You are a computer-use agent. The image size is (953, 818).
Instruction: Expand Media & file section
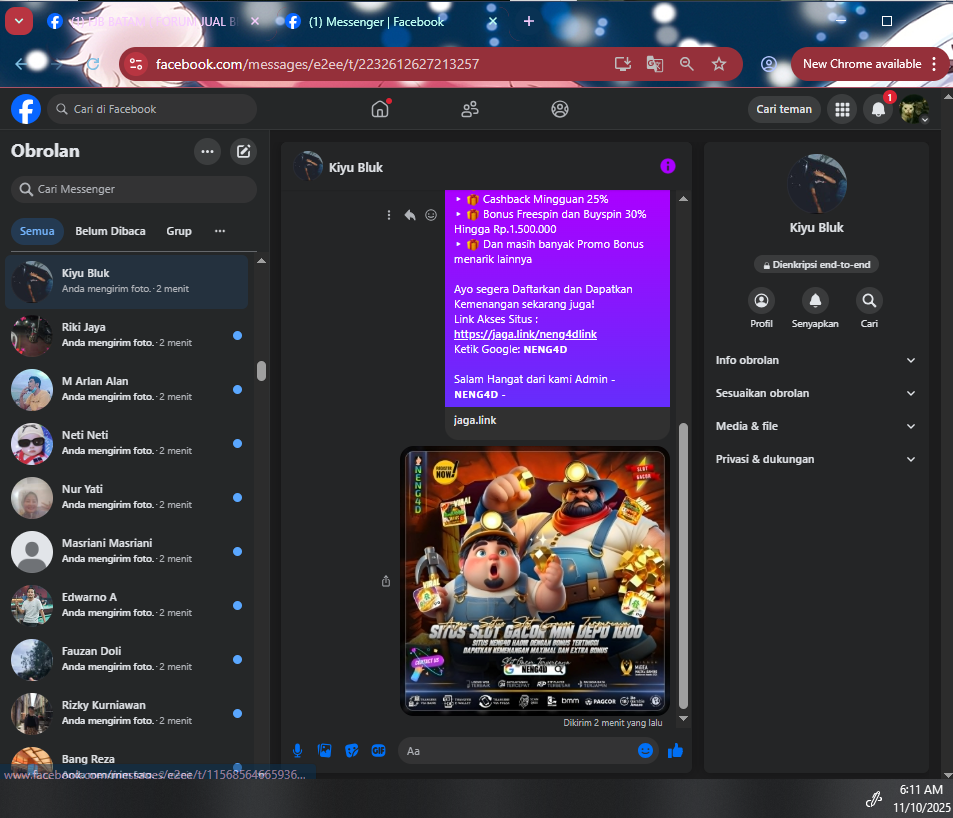point(815,426)
